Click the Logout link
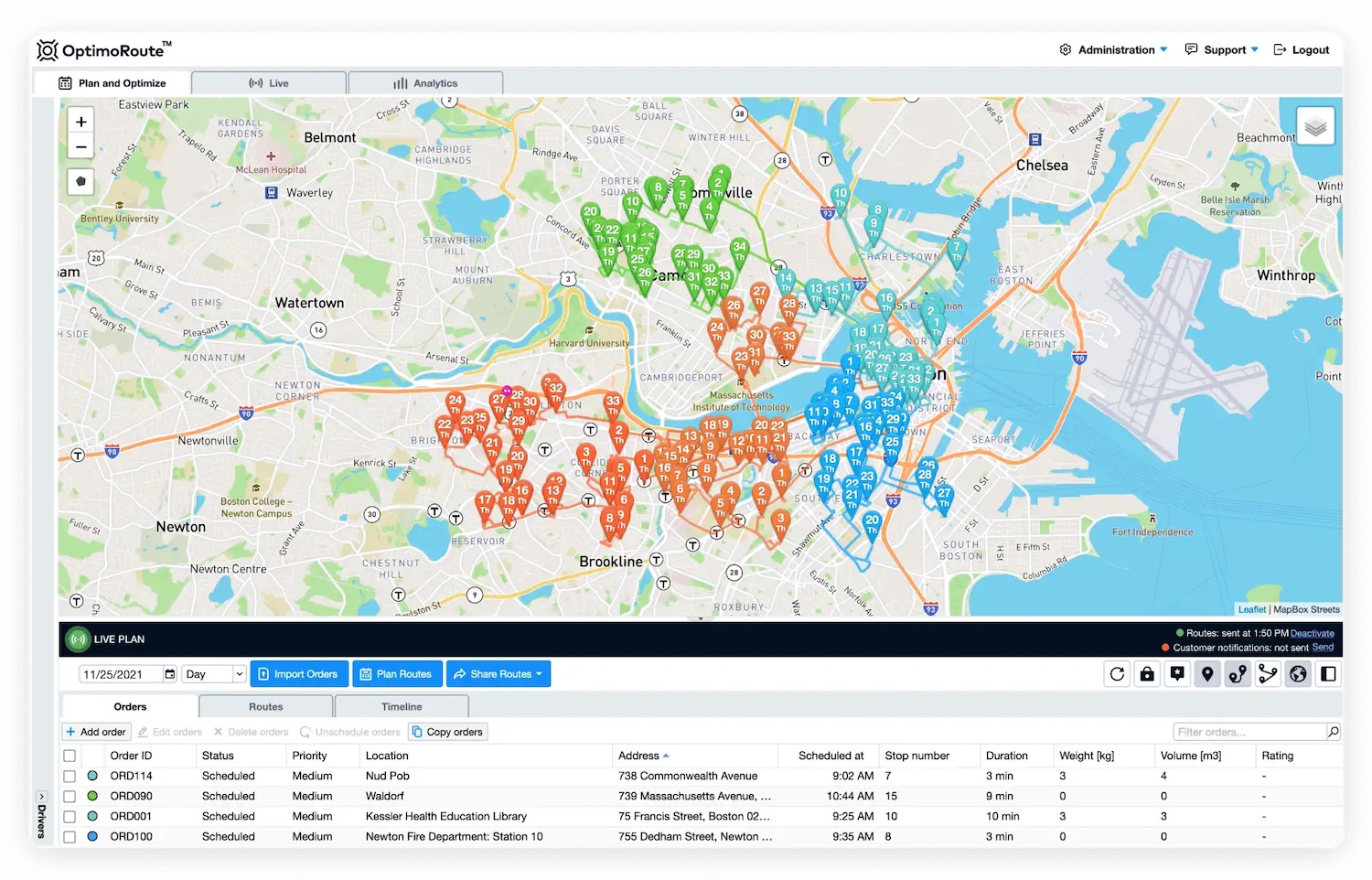Image resolution: width=1372 pixels, height=880 pixels. [1302, 49]
